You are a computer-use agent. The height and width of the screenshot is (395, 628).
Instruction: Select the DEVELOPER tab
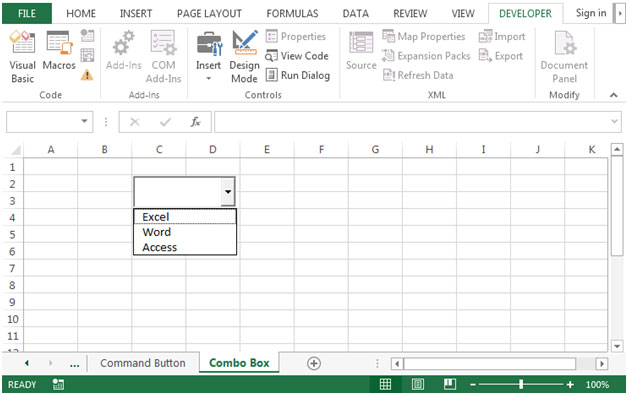click(525, 14)
